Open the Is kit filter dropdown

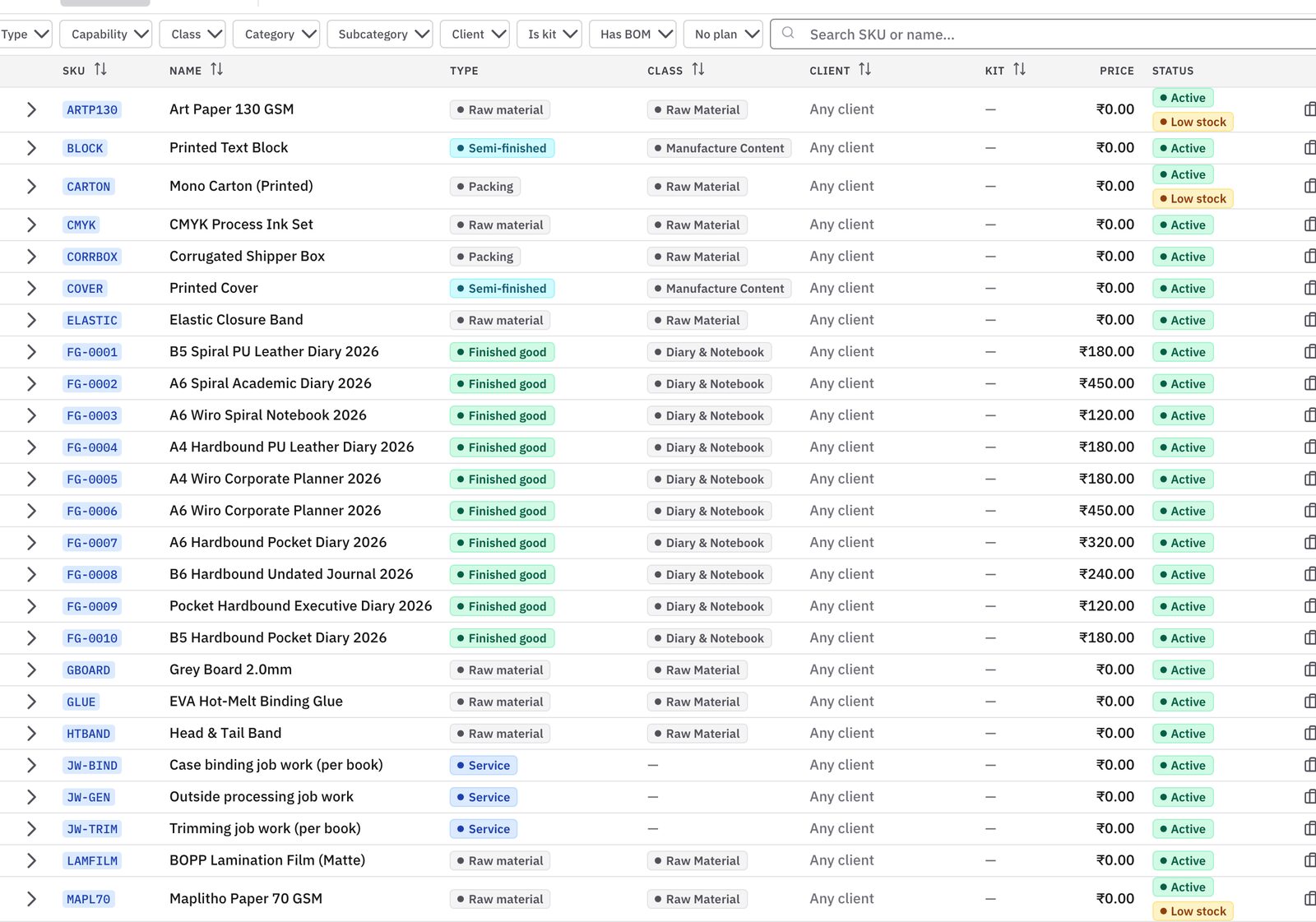pos(549,34)
